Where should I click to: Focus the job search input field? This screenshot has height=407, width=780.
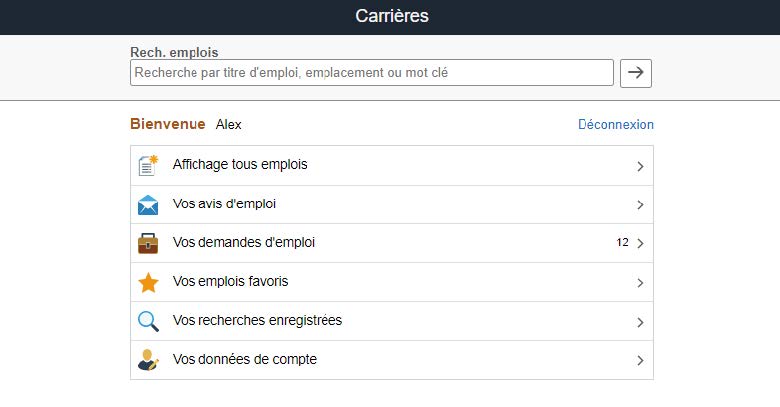pyautogui.click(x=371, y=73)
